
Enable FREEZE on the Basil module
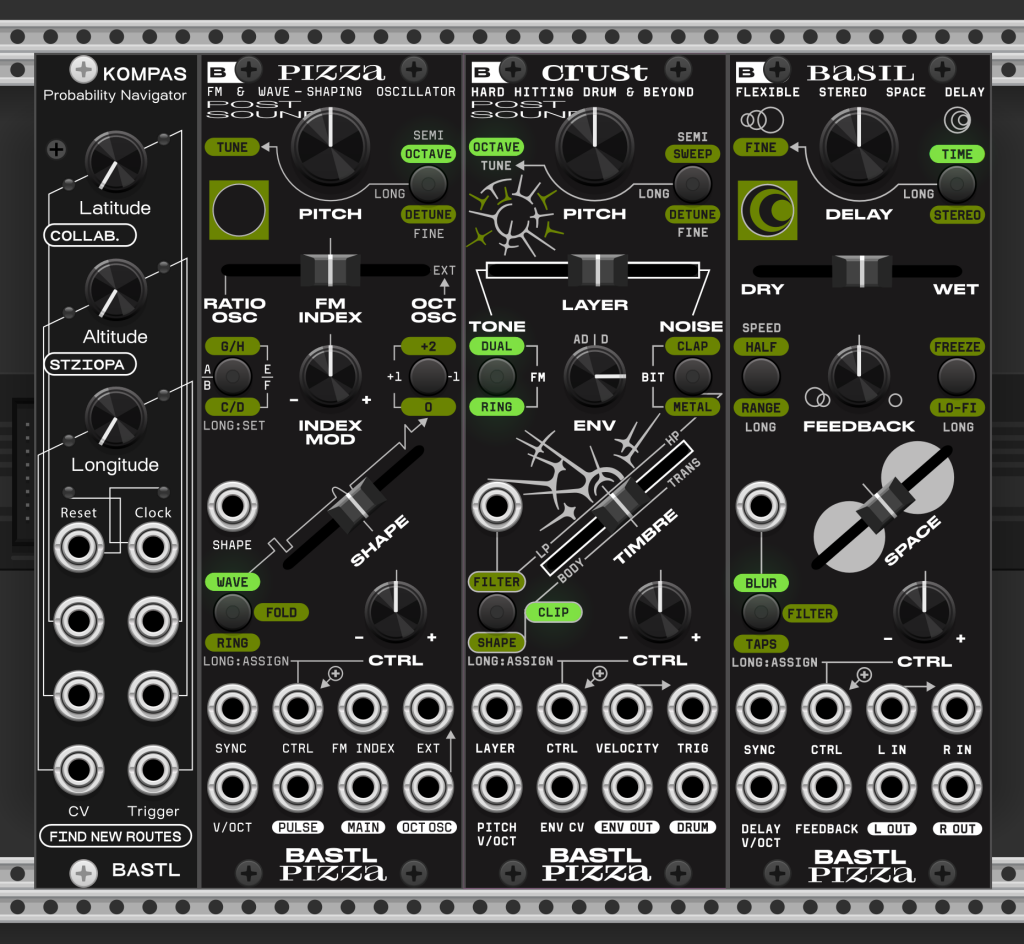pyautogui.click(x=957, y=347)
